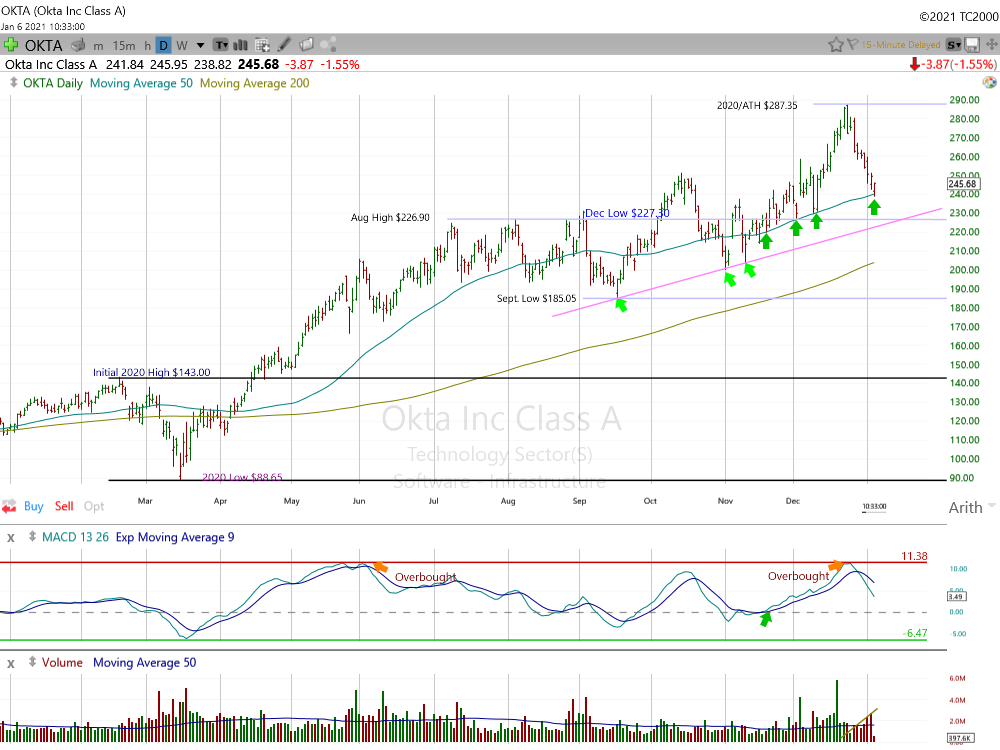This screenshot has width=1000, height=750.
Task: Switch chart to the m timeframe
Action: tap(98, 46)
